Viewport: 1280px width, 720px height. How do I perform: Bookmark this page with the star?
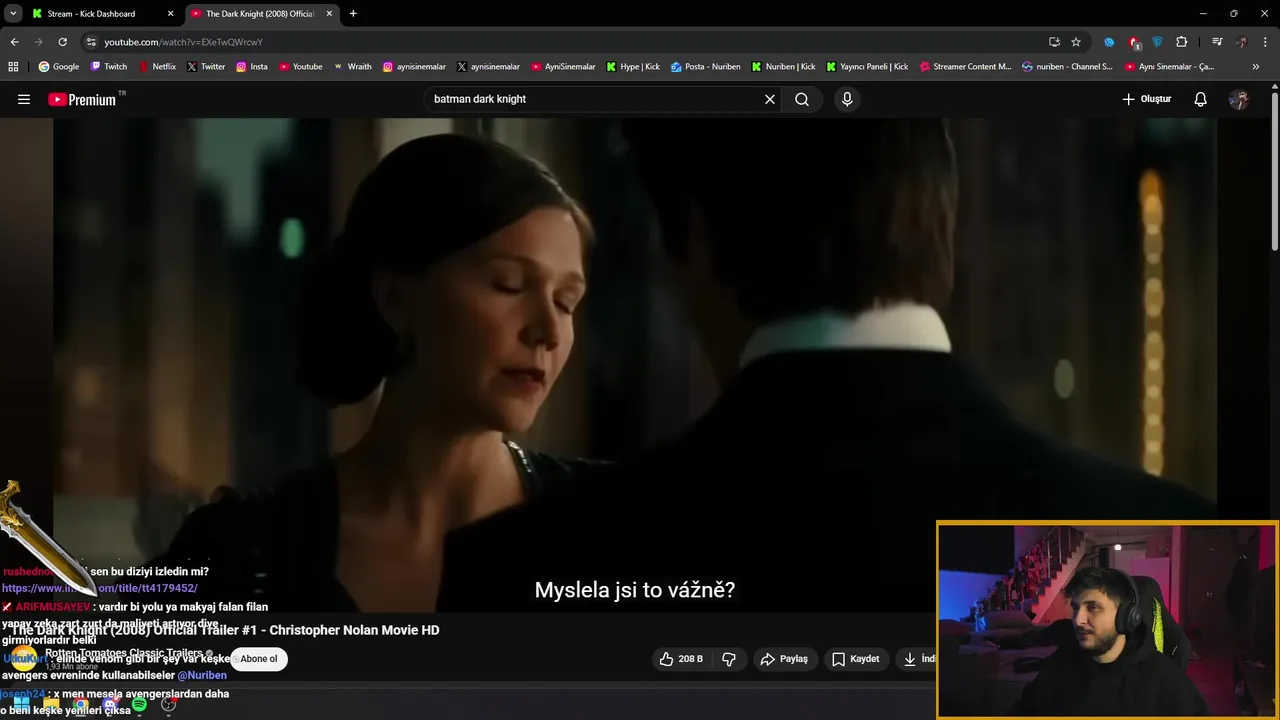1076,42
